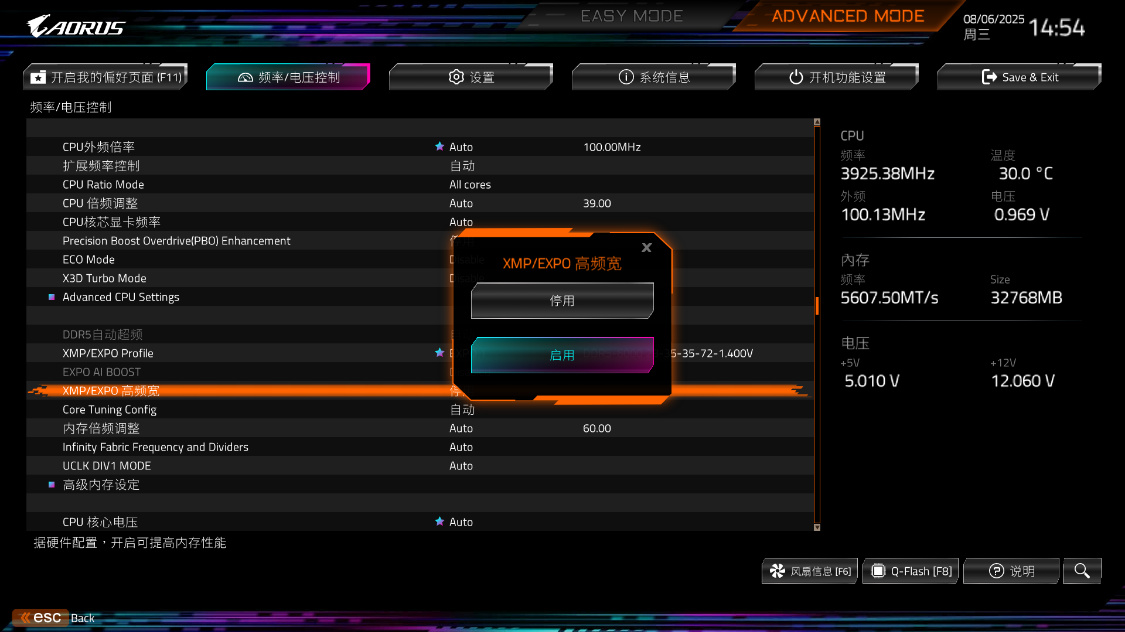Close the XMP/EXPO 高频宽 popup
Image resolution: width=1125 pixels, height=632 pixels.
click(x=646, y=247)
